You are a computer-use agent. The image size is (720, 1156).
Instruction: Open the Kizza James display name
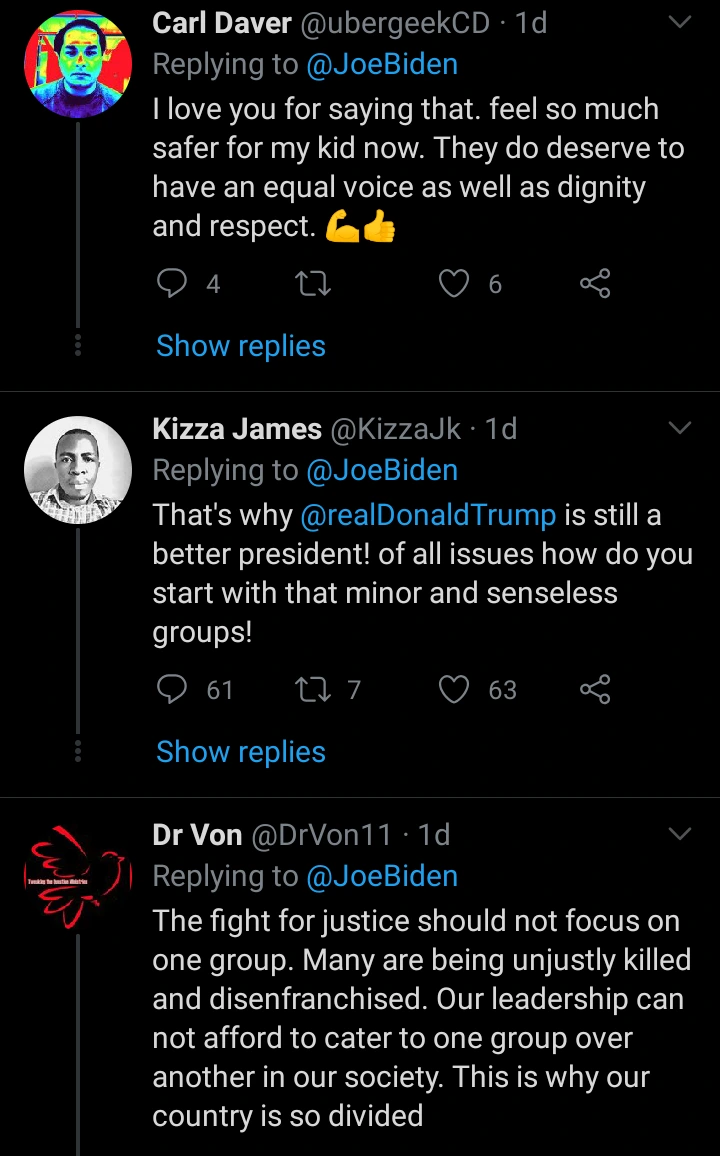point(237,429)
